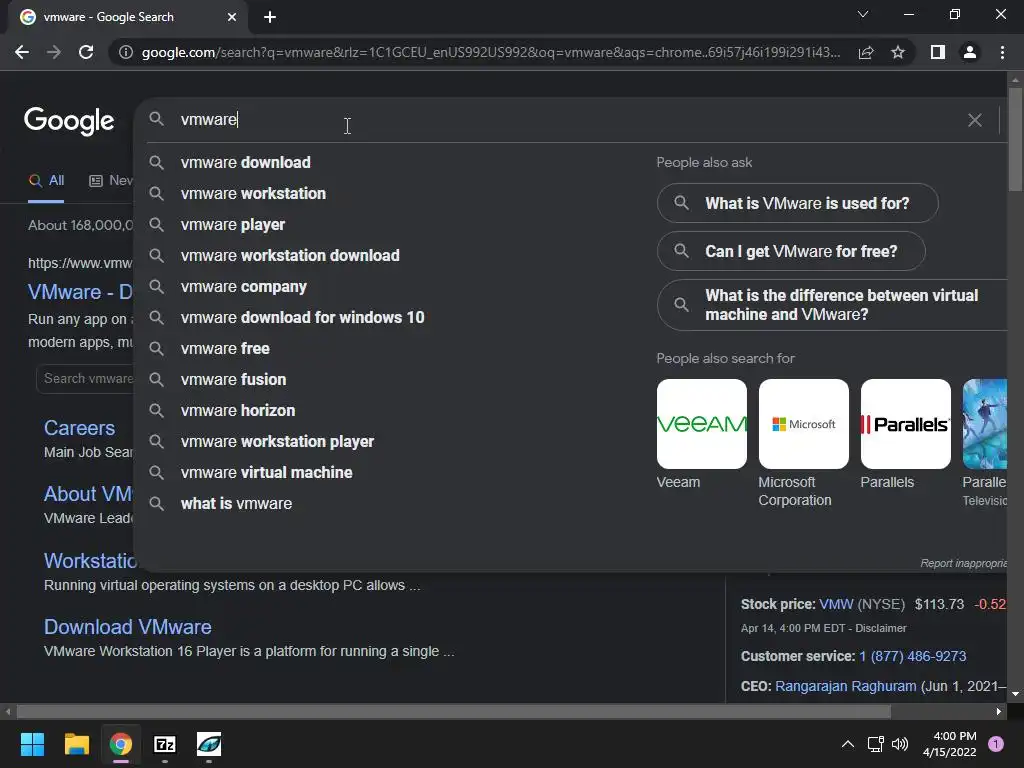Pick the vmware free suggestion
The height and width of the screenshot is (768, 1024).
click(x=225, y=349)
